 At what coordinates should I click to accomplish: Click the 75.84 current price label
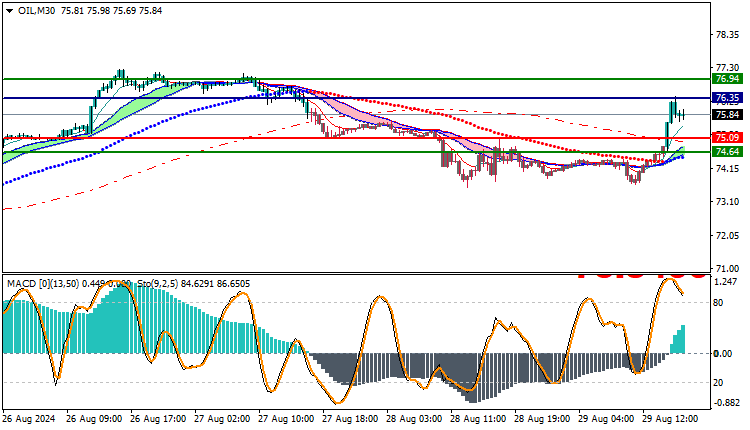click(x=727, y=114)
